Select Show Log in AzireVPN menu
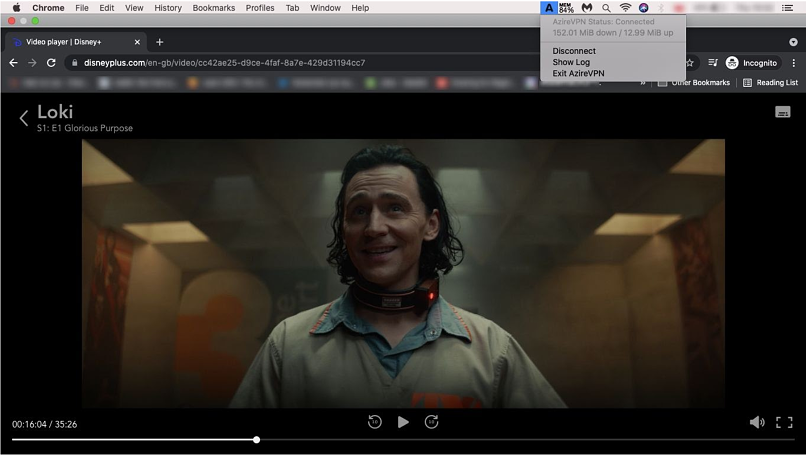This screenshot has width=806, height=455. pyautogui.click(x=571, y=62)
